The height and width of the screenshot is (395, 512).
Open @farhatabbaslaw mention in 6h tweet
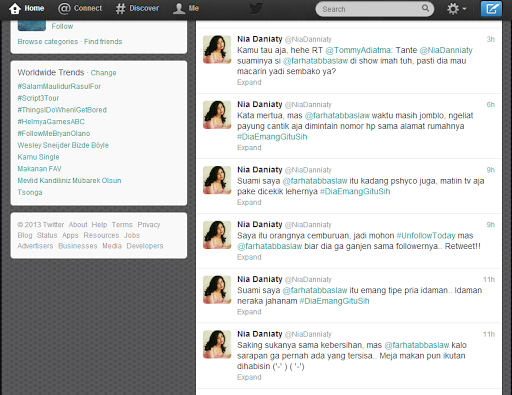coord(337,116)
